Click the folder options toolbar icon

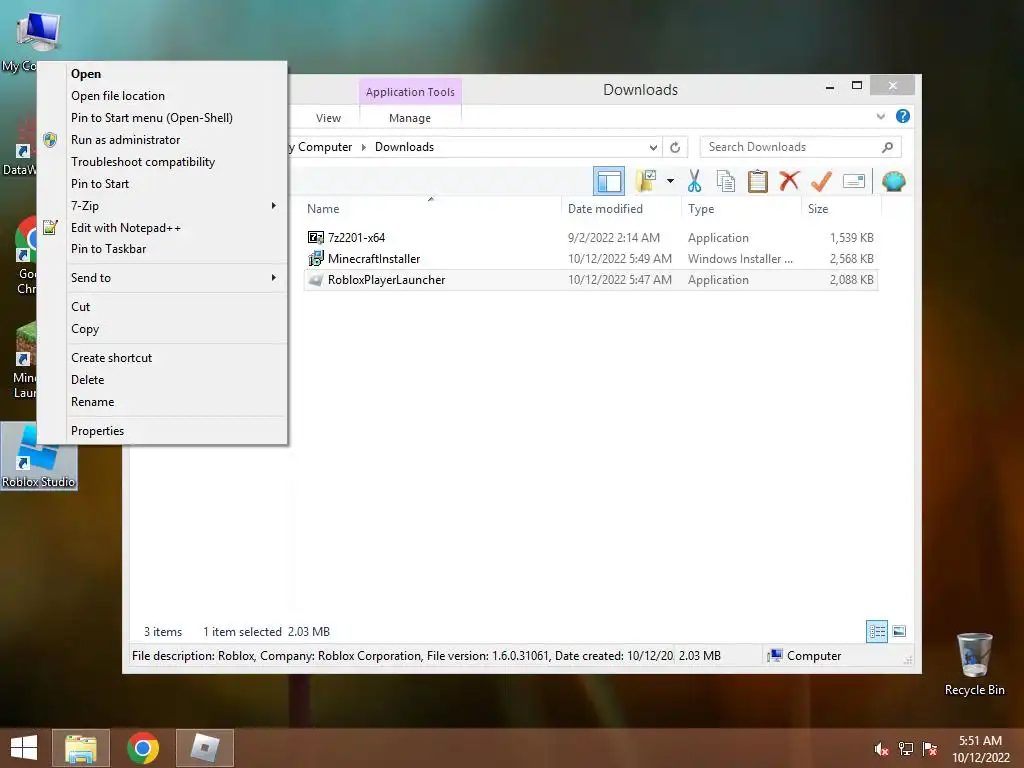coord(646,181)
